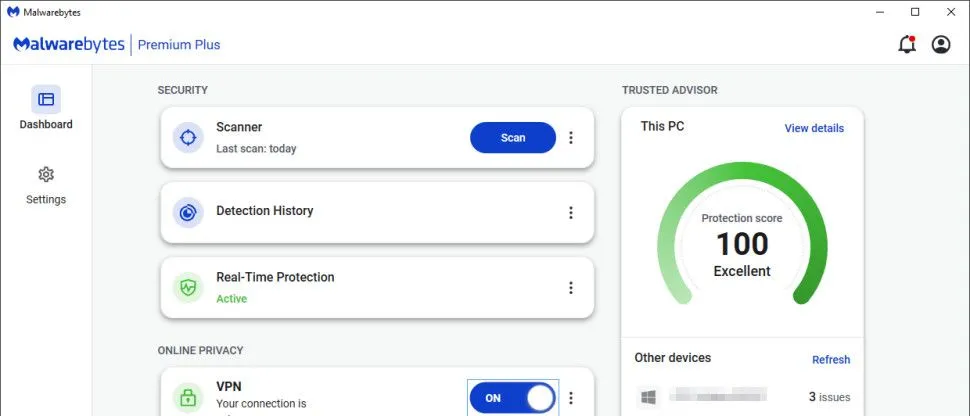Open VPN more options menu
The height and width of the screenshot is (416, 970).
coord(571,398)
